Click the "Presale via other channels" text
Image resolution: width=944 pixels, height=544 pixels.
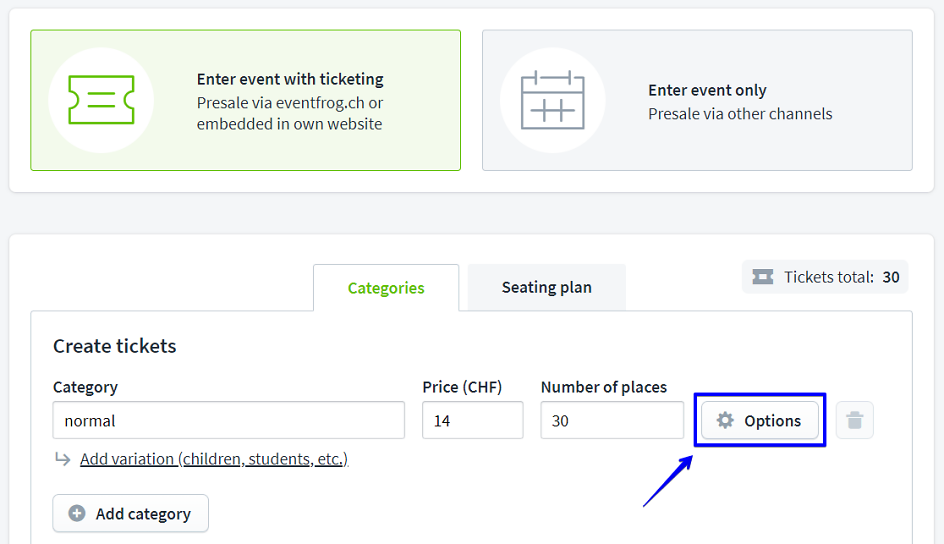tap(740, 114)
